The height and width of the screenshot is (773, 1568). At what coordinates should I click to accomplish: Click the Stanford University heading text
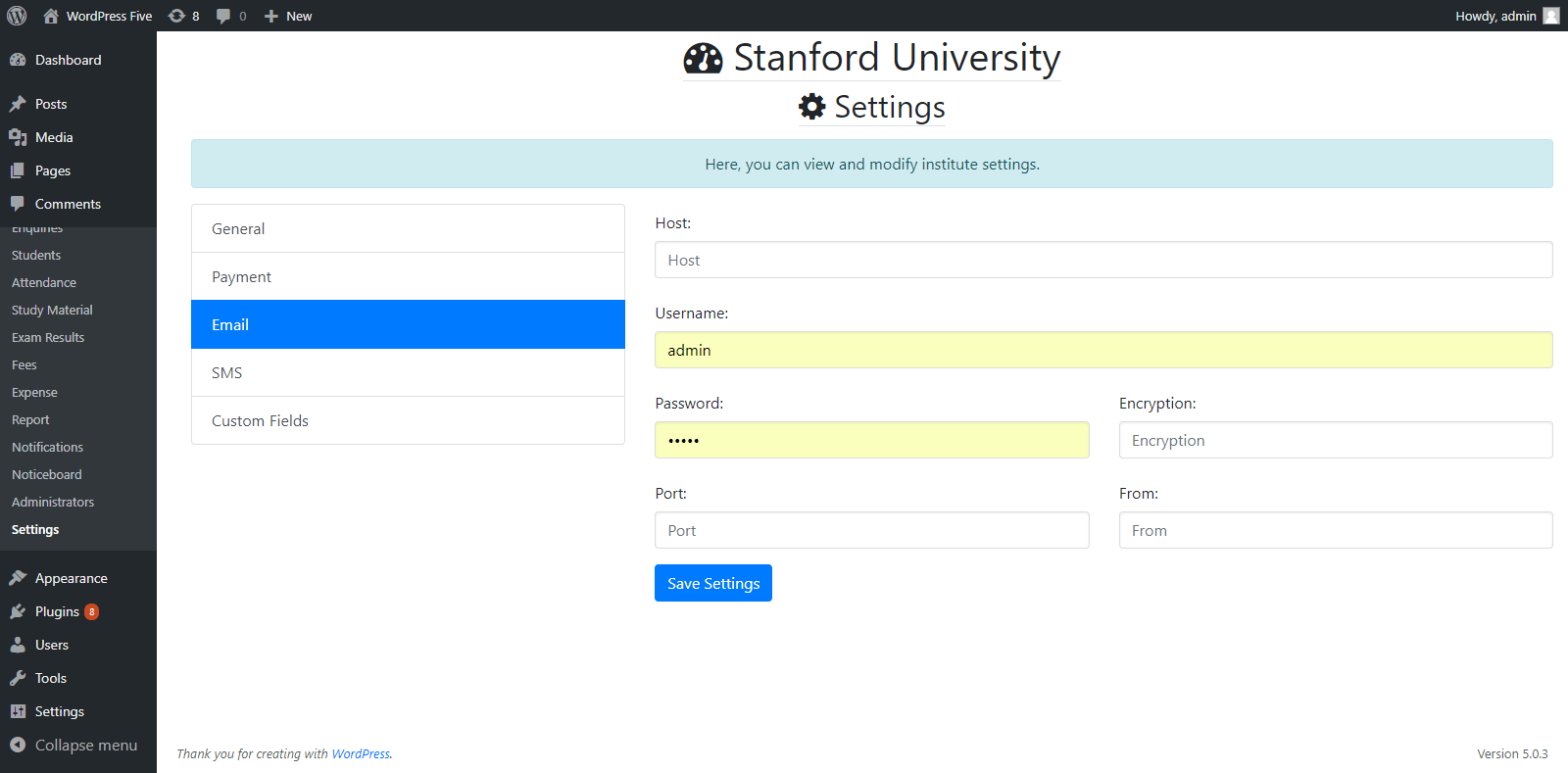[x=897, y=58]
